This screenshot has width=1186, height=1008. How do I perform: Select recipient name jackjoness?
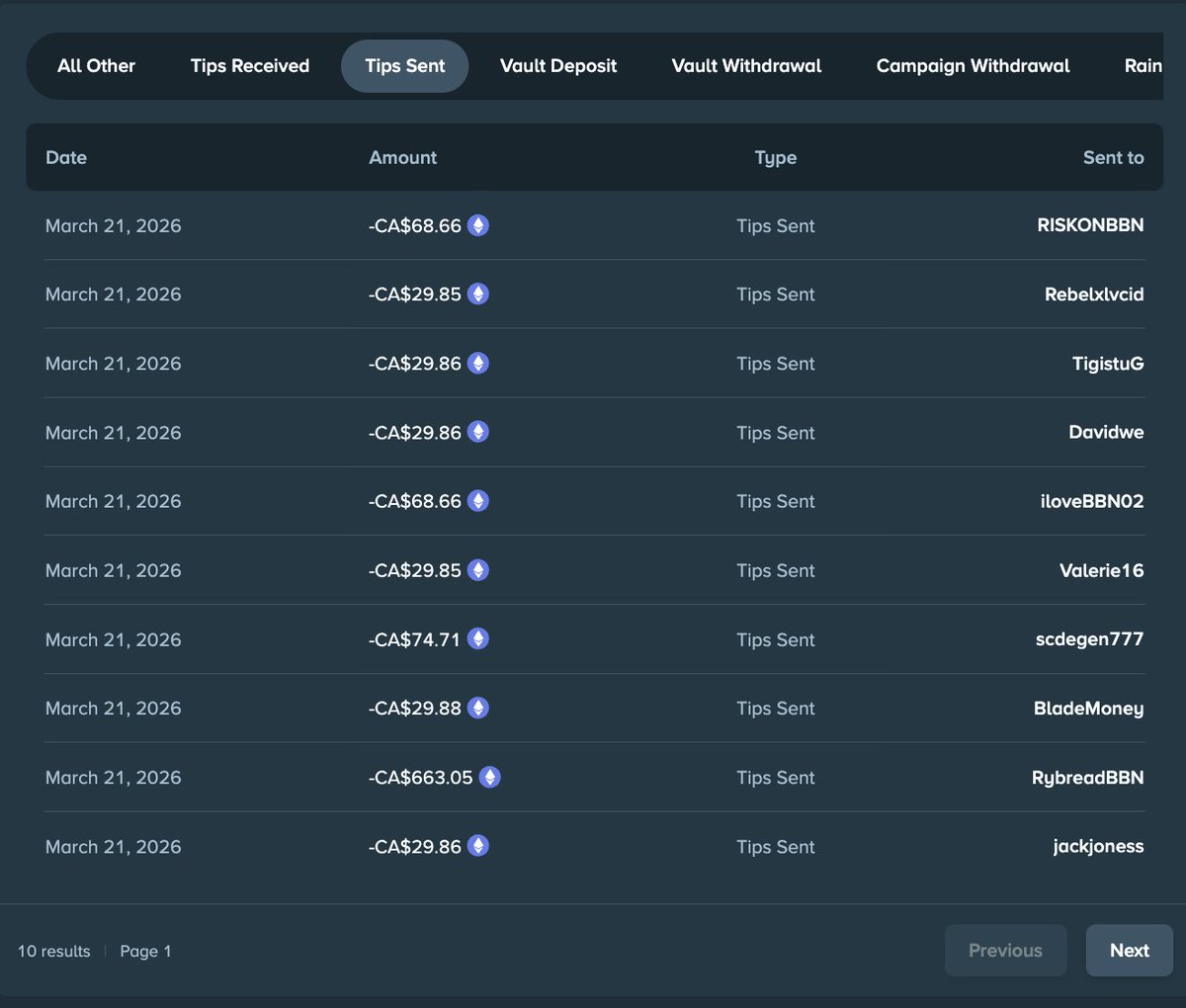tap(1099, 847)
